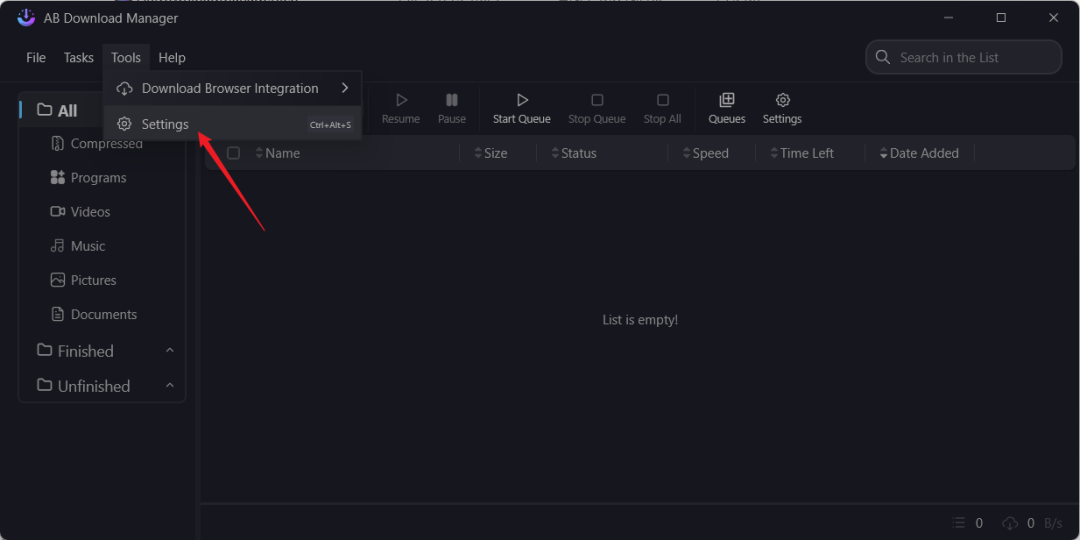This screenshot has height=540, width=1080.
Task: Click the cloud download icon in Tools menu
Action: coord(124,88)
